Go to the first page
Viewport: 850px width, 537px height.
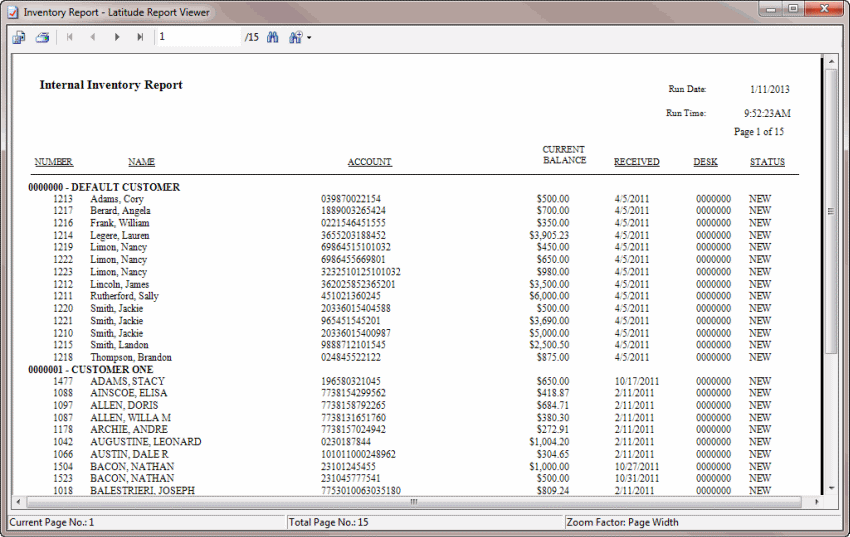click(x=69, y=37)
